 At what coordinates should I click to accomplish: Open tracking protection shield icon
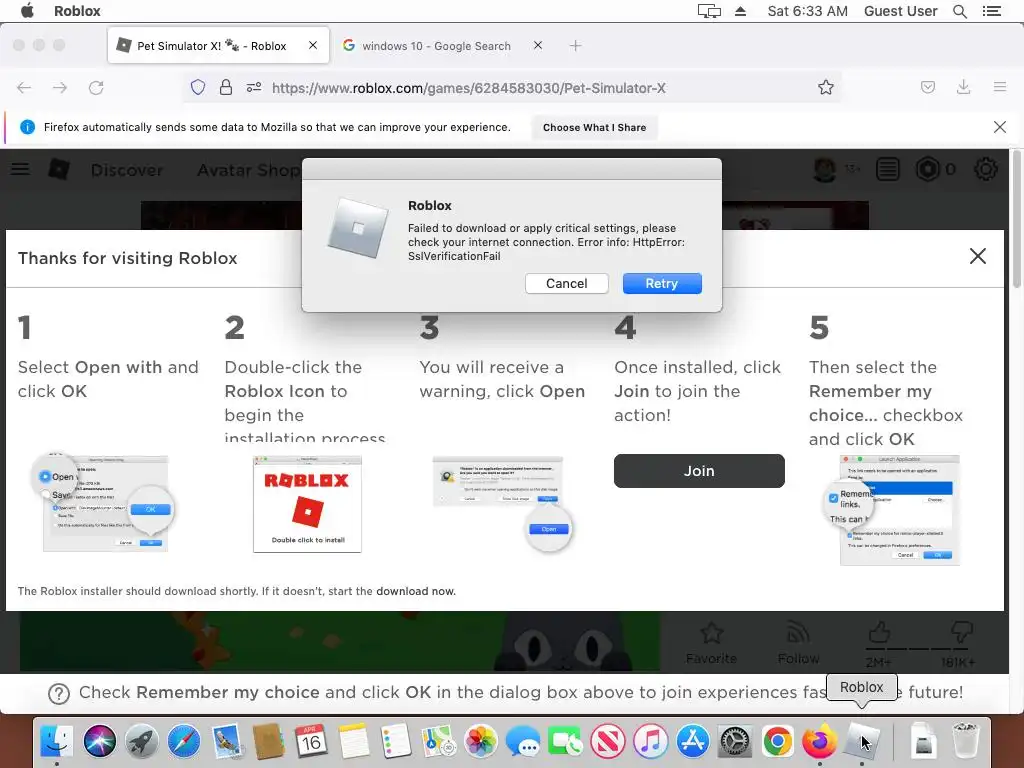198,88
